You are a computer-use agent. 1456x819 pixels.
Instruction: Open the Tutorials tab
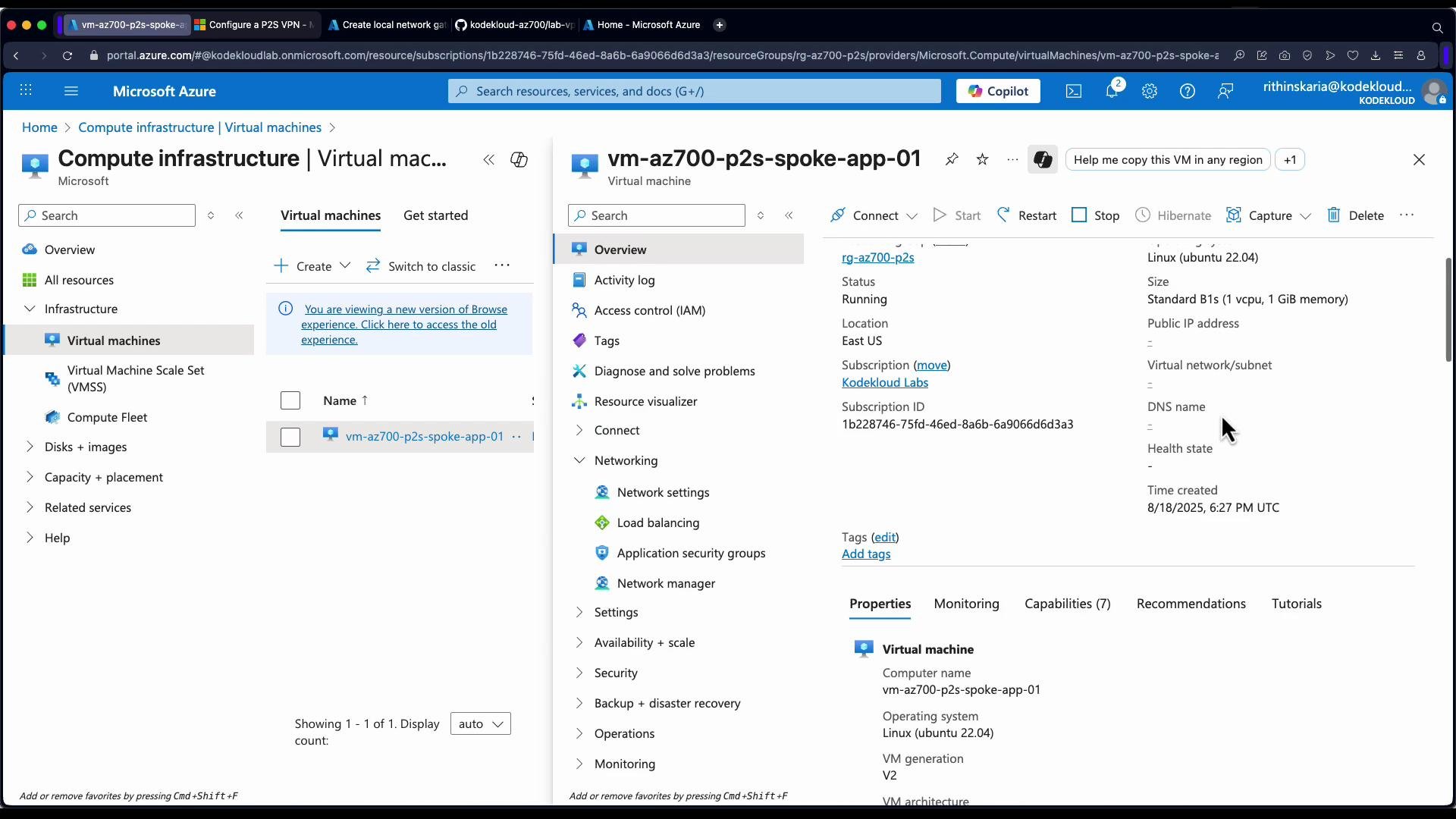(x=1296, y=604)
